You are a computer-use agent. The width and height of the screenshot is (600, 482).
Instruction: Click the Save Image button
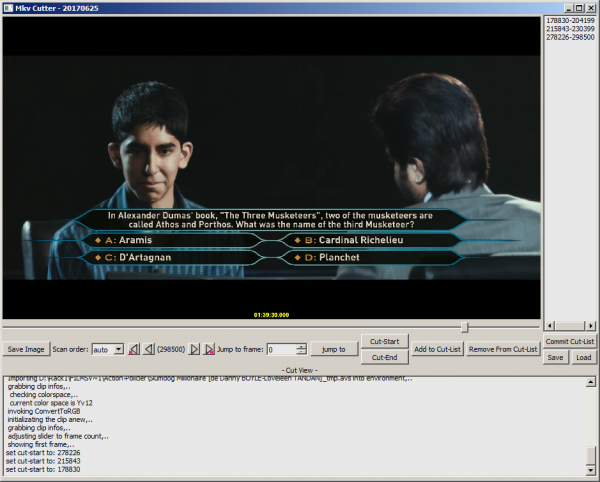pos(26,349)
